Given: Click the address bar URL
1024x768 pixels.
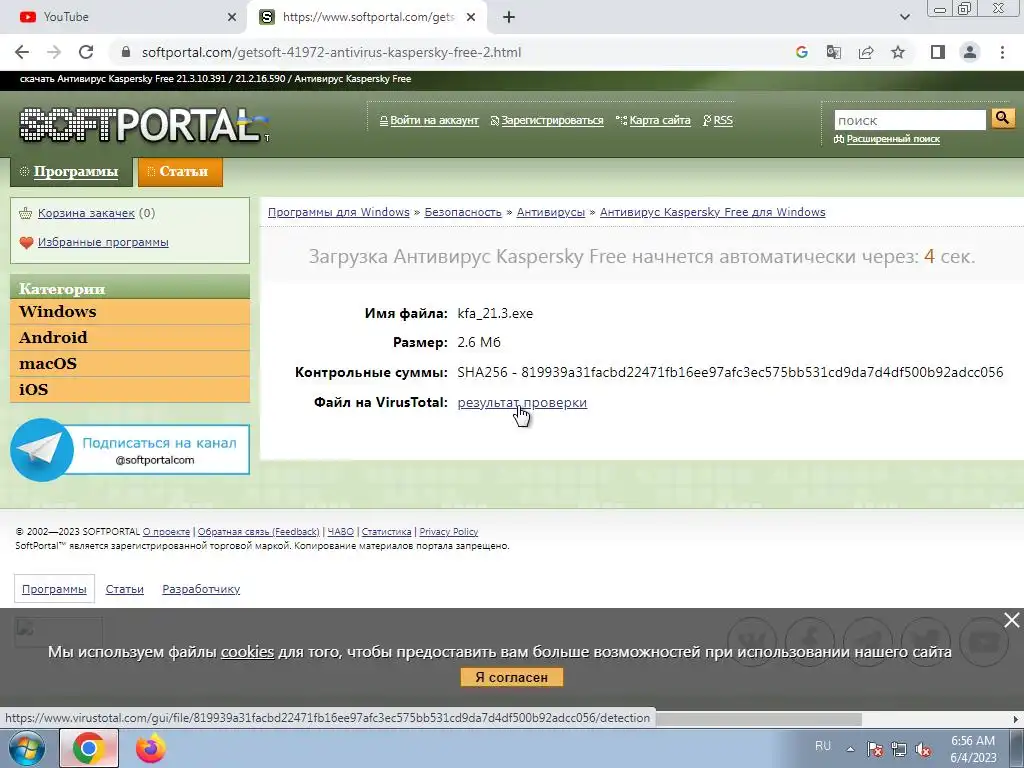Looking at the screenshot, I should tap(331, 52).
